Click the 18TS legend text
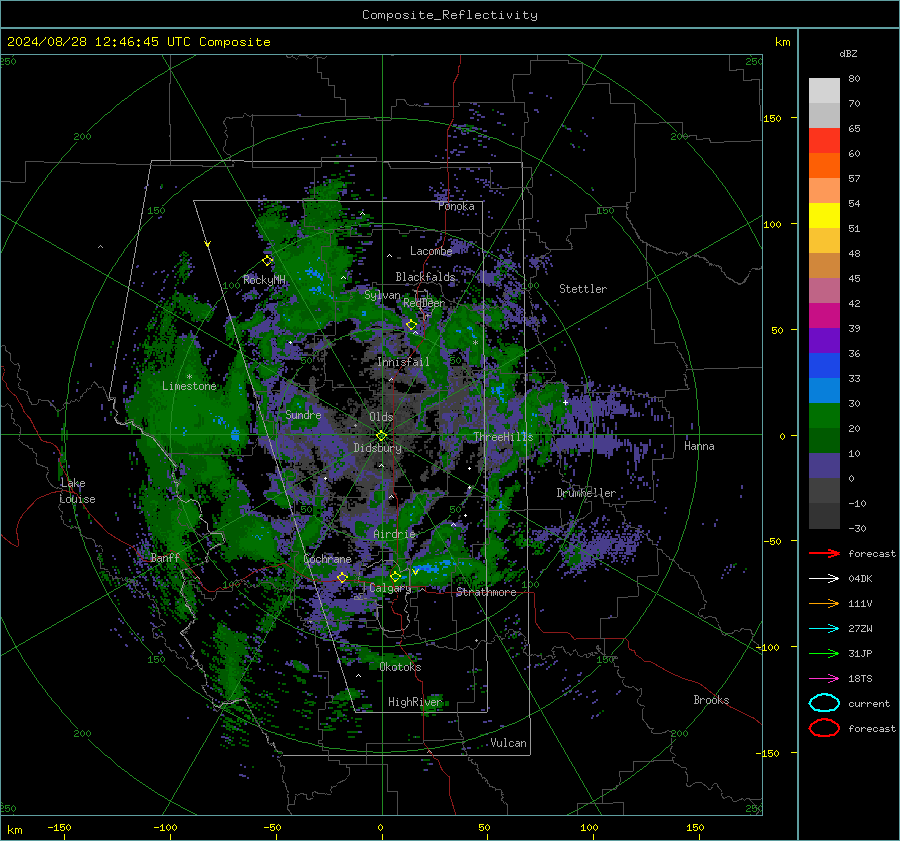 pos(860,679)
